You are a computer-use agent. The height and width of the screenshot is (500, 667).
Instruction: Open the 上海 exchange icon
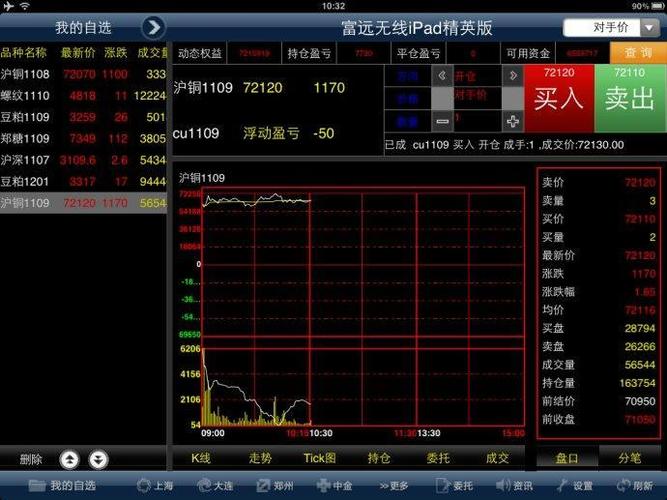click(x=155, y=485)
